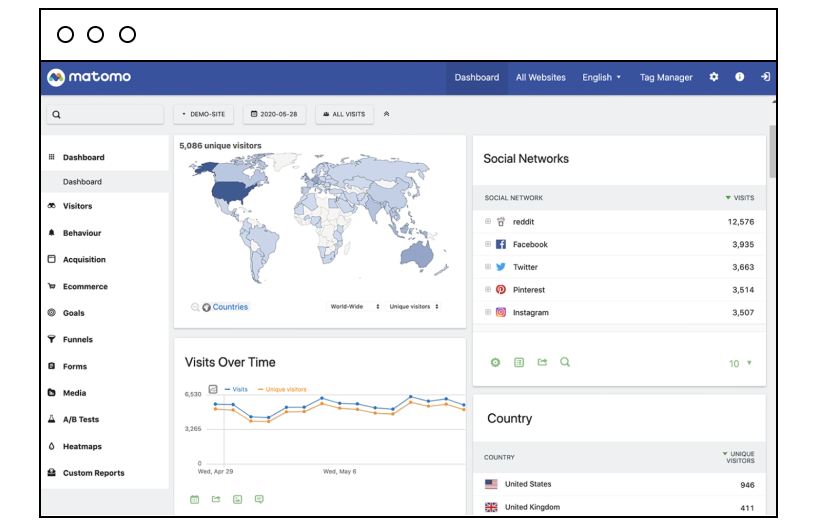Open the 2020-05-28 date picker
The width and height of the screenshot is (818, 526).
tap(274, 114)
